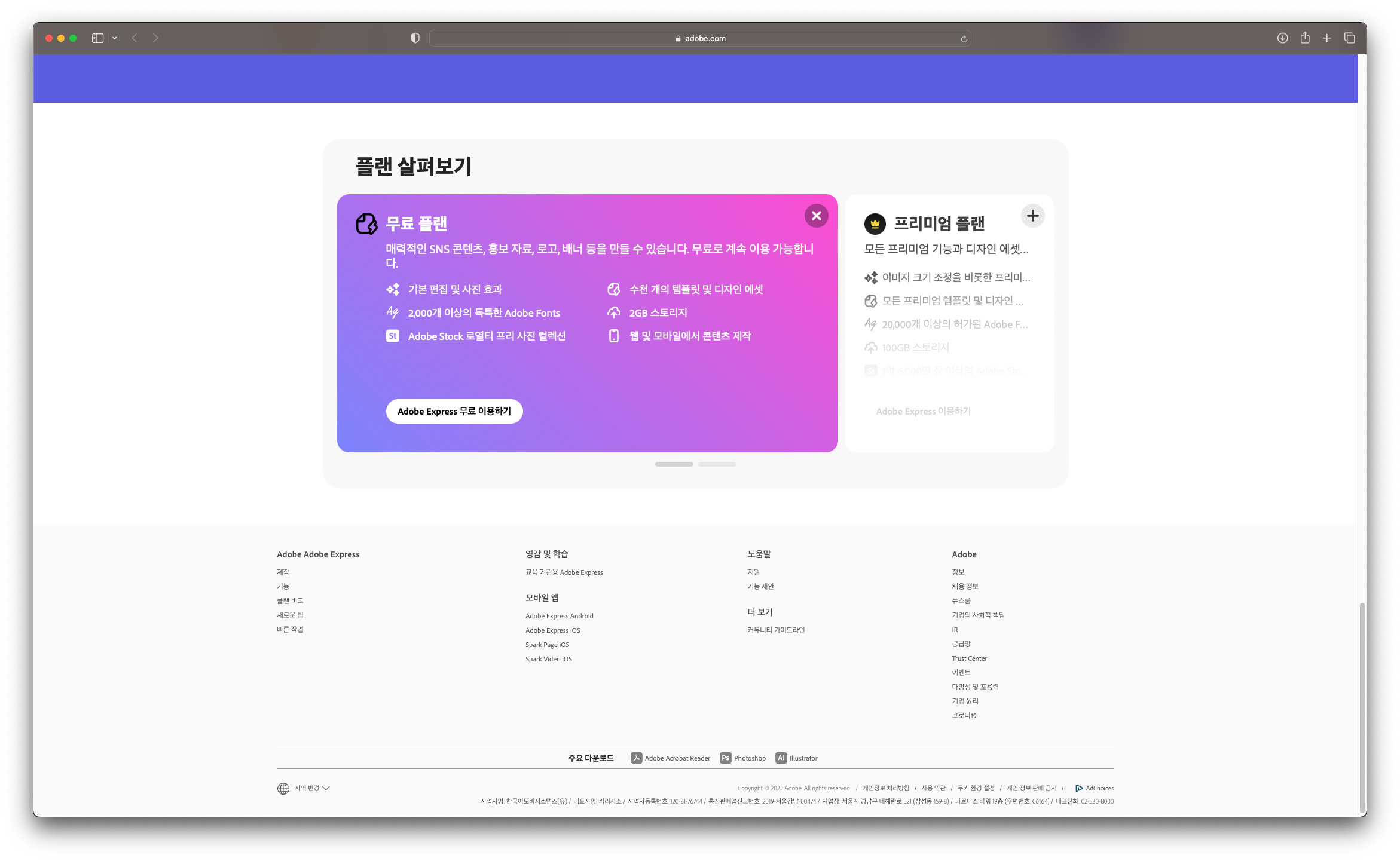The image size is (1400, 861).
Task: Click 채용 정보 careers link
Action: point(965,587)
